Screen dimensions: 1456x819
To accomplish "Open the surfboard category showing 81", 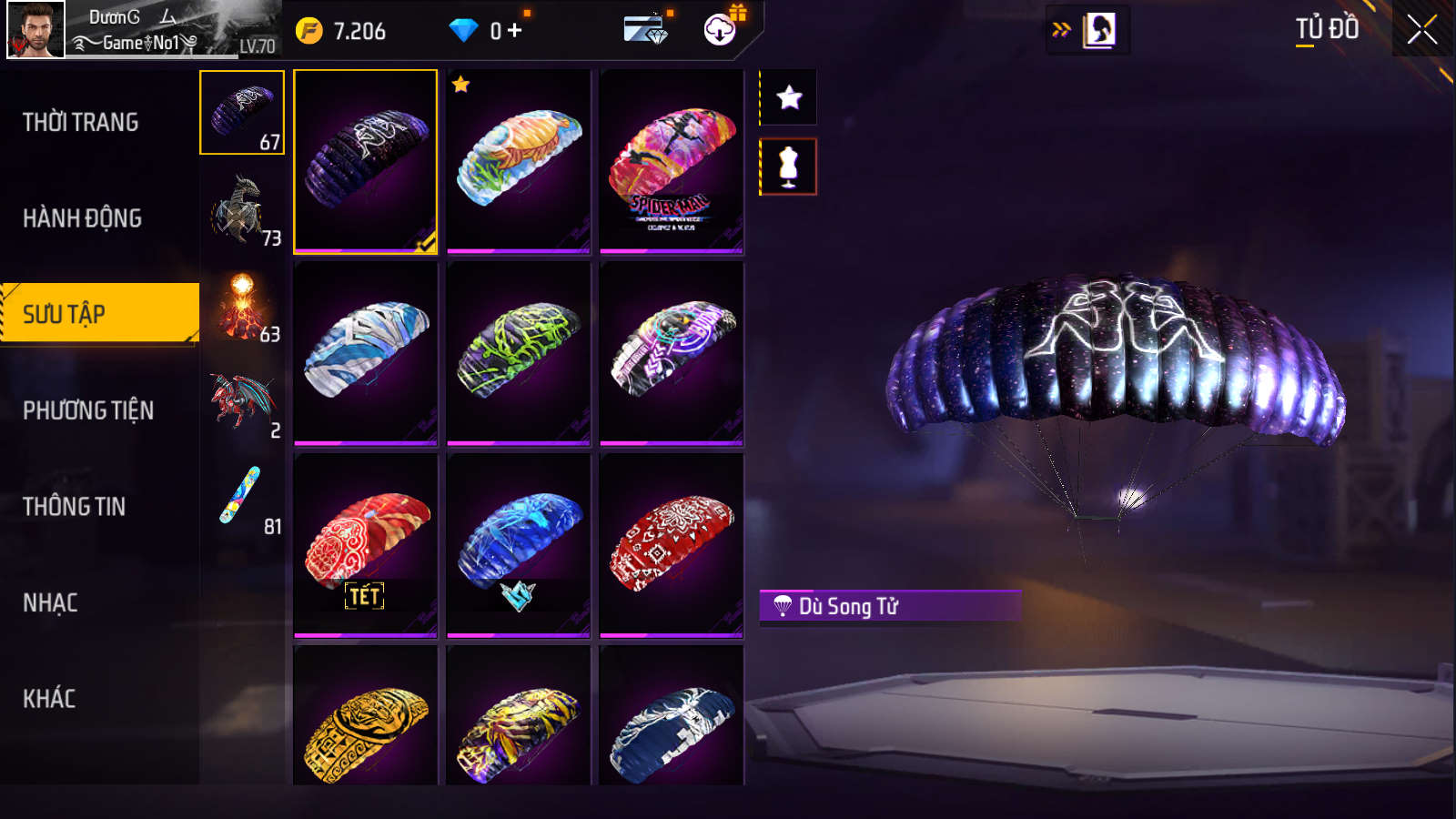I will coord(242,500).
